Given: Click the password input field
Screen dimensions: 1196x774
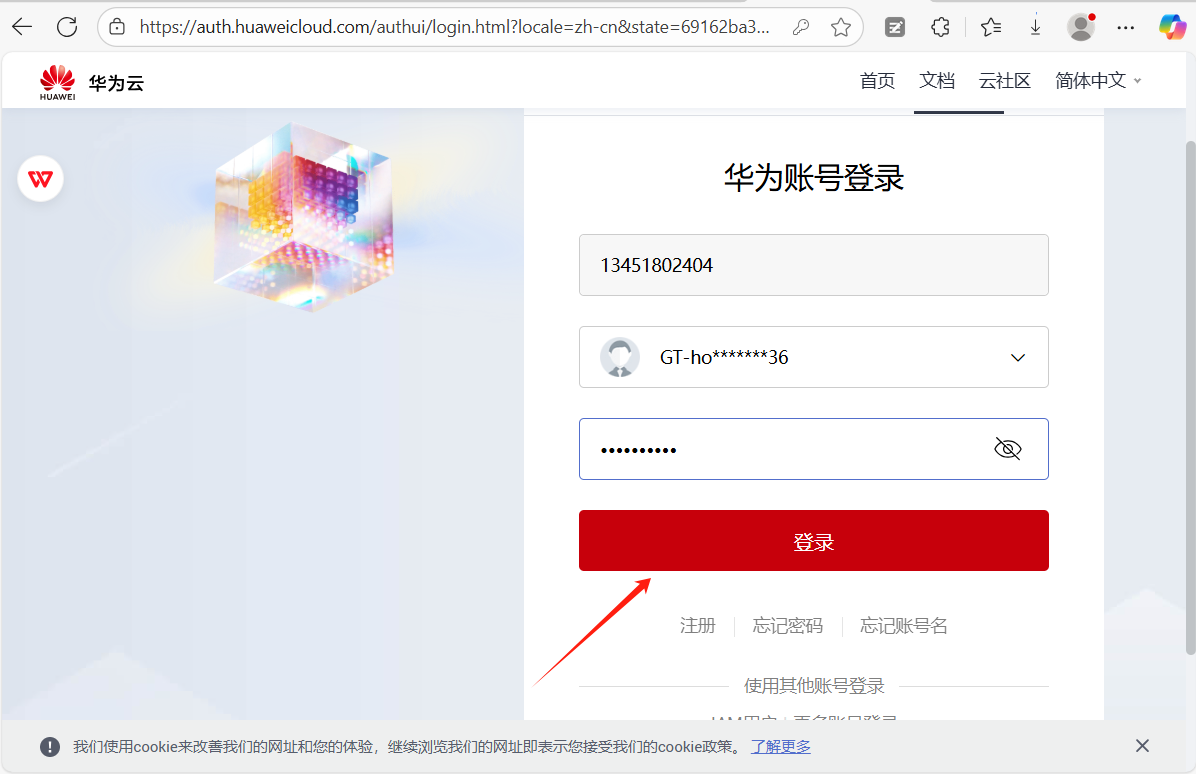Looking at the screenshot, I should [x=813, y=449].
